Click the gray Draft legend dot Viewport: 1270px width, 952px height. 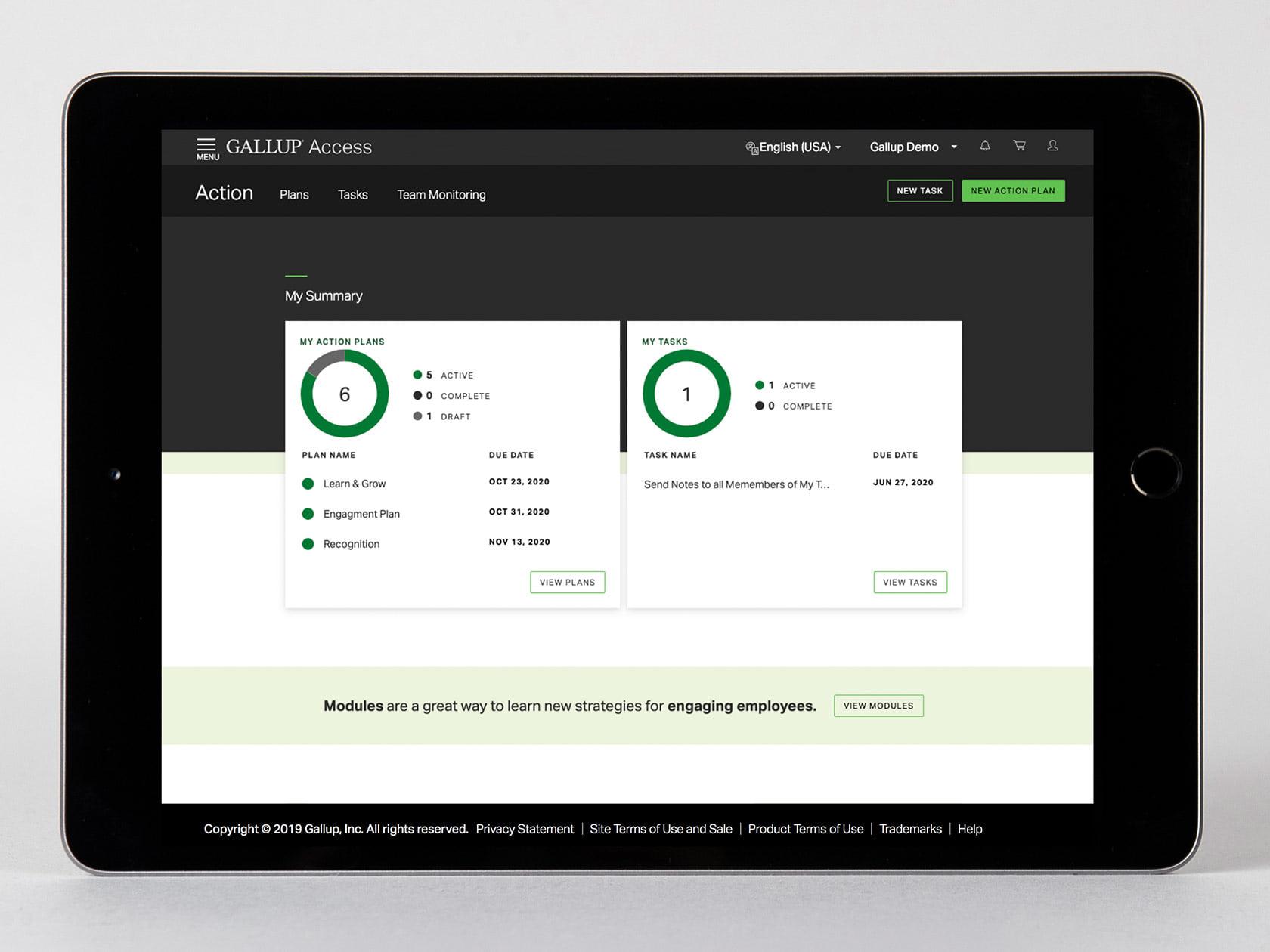coord(417,416)
